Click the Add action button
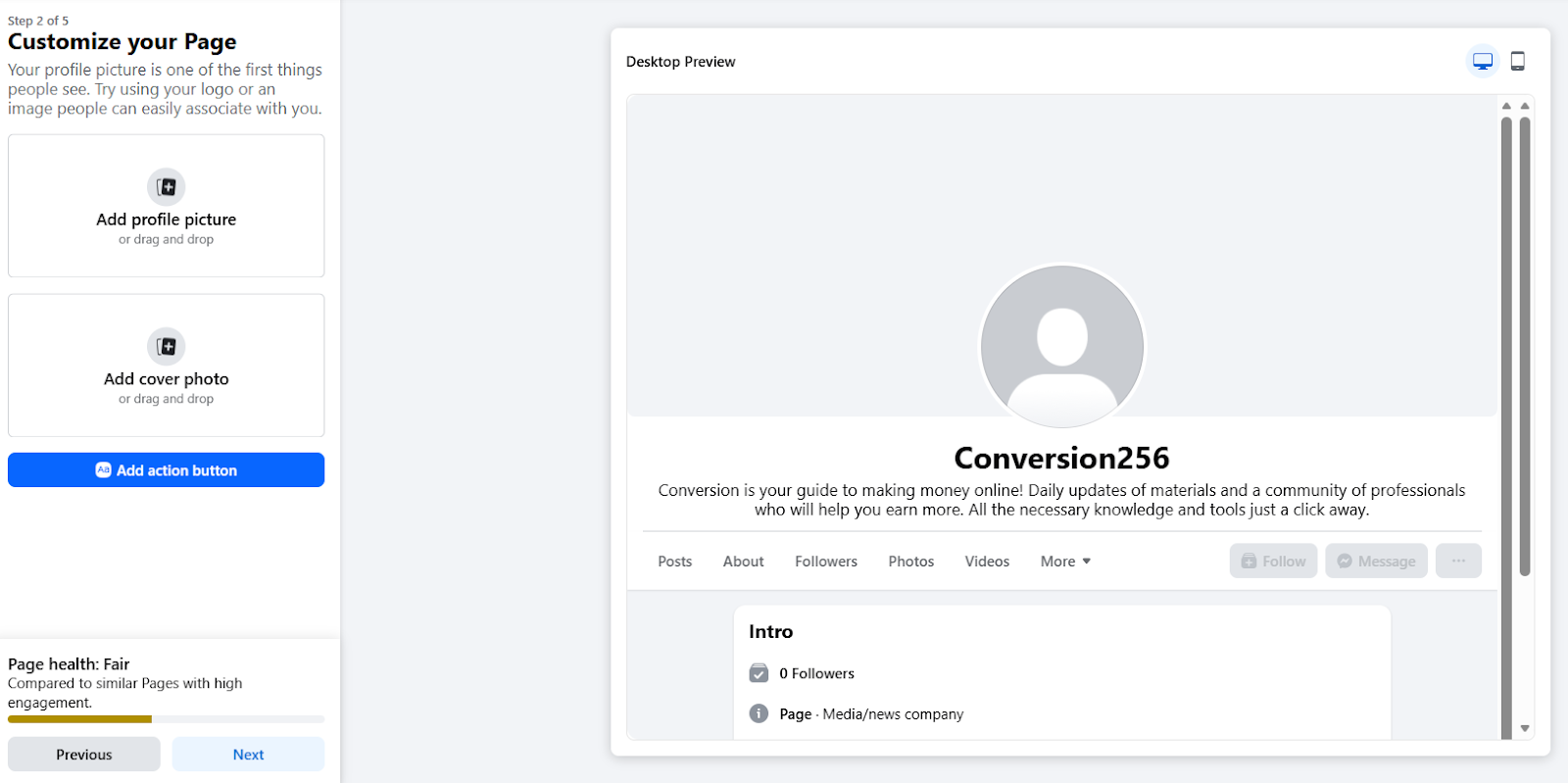 pyautogui.click(x=166, y=469)
